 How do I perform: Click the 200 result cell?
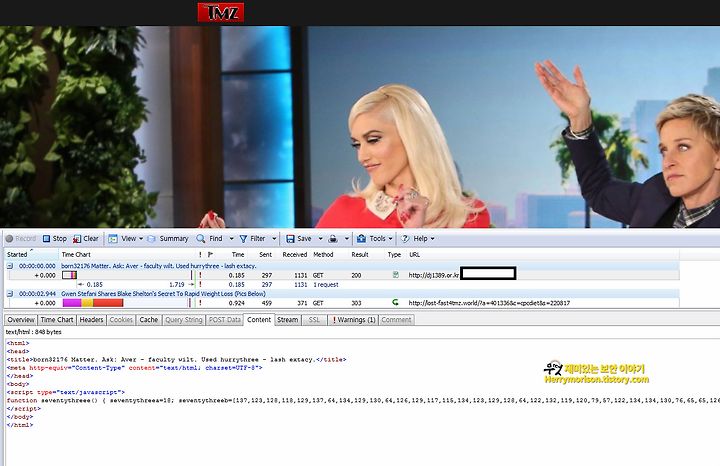tap(356, 275)
